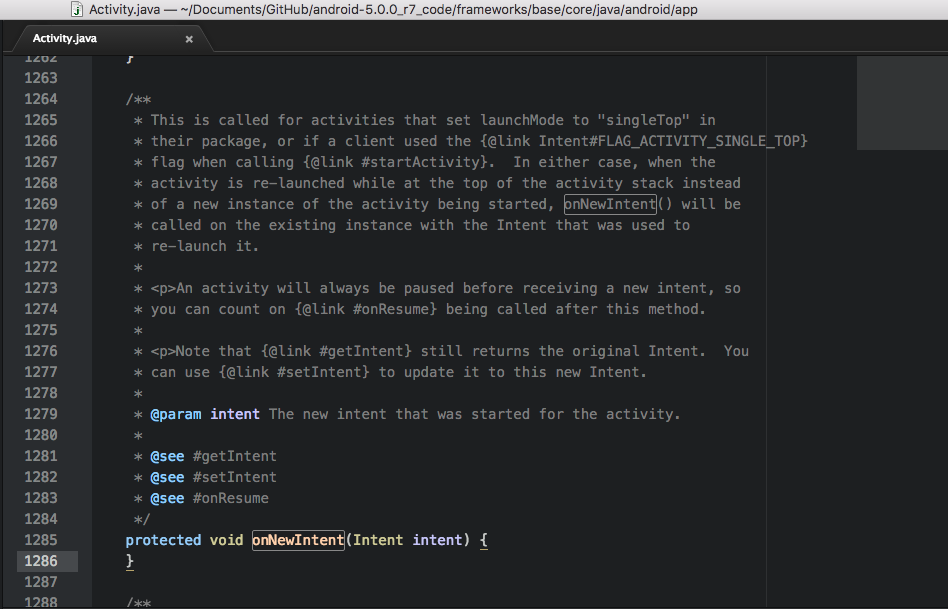Click the Java file icon in title bar

pyautogui.click(x=77, y=9)
